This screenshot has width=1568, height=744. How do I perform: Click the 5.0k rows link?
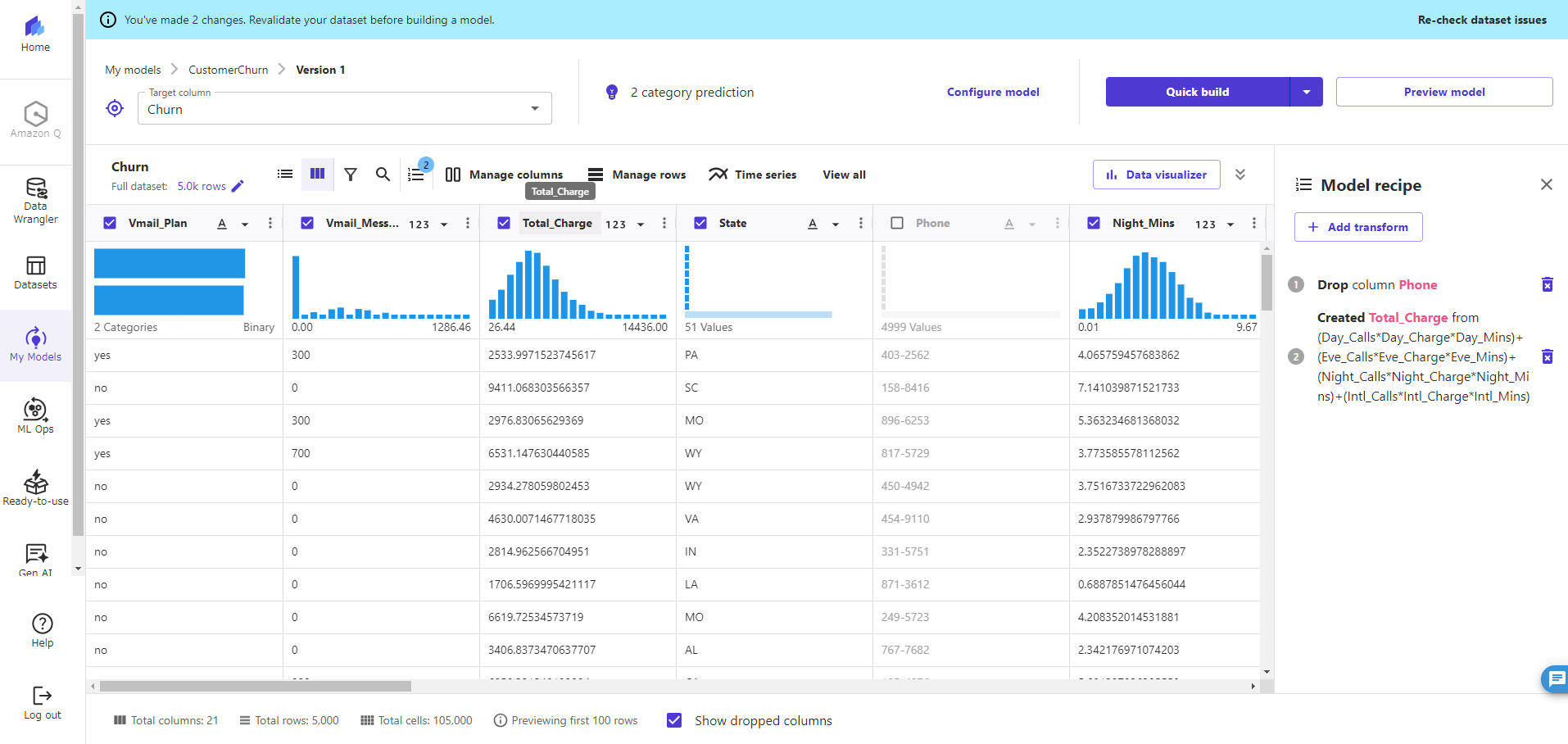pos(202,186)
